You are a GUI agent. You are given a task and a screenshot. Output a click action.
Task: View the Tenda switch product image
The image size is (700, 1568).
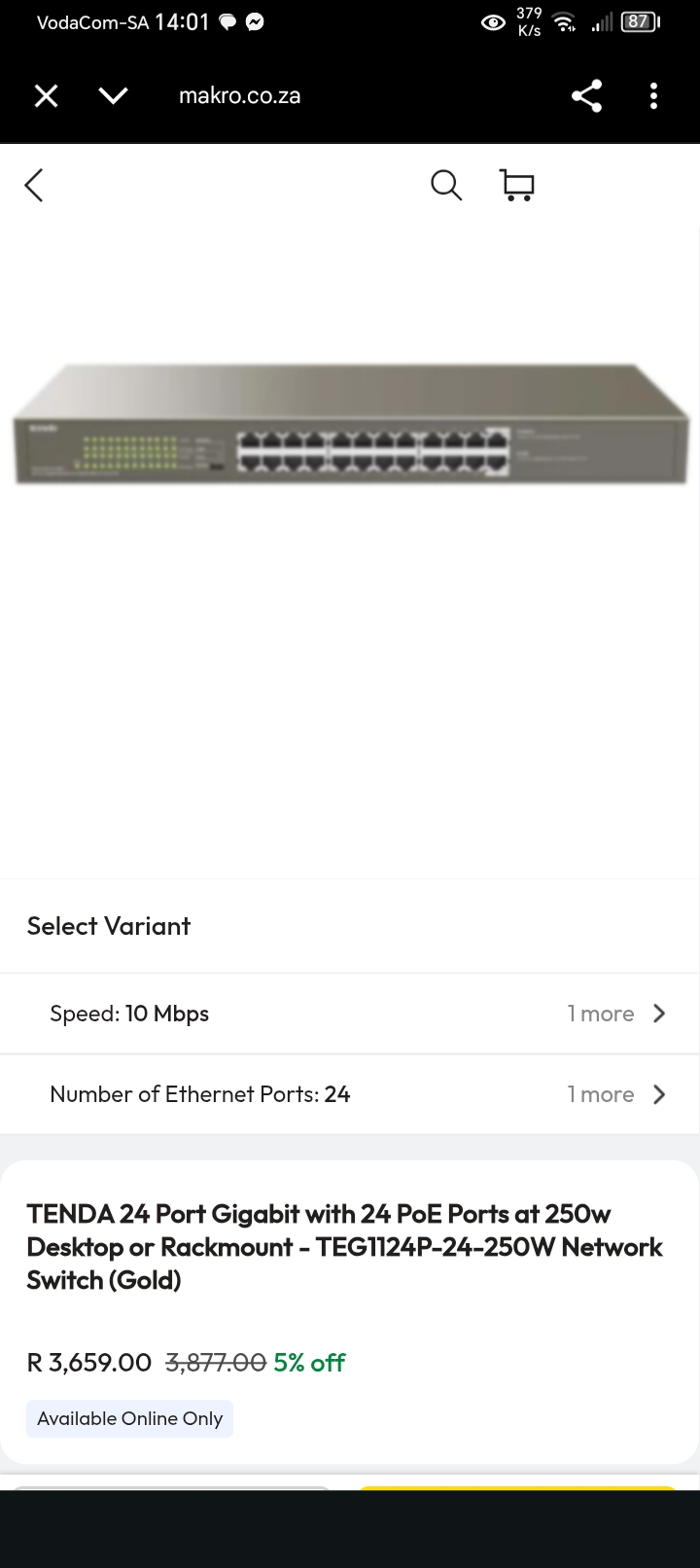click(x=350, y=425)
